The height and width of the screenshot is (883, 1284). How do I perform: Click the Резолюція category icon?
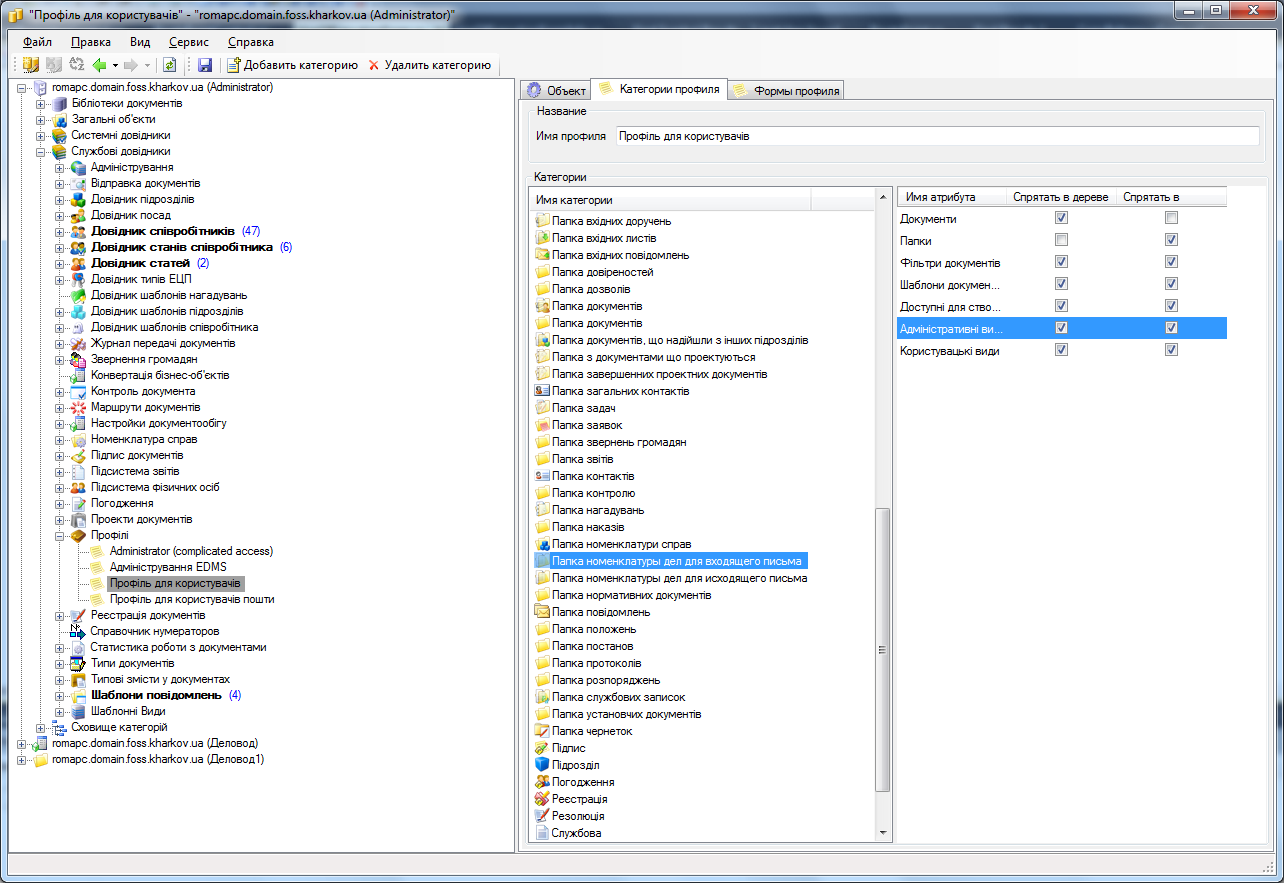542,816
